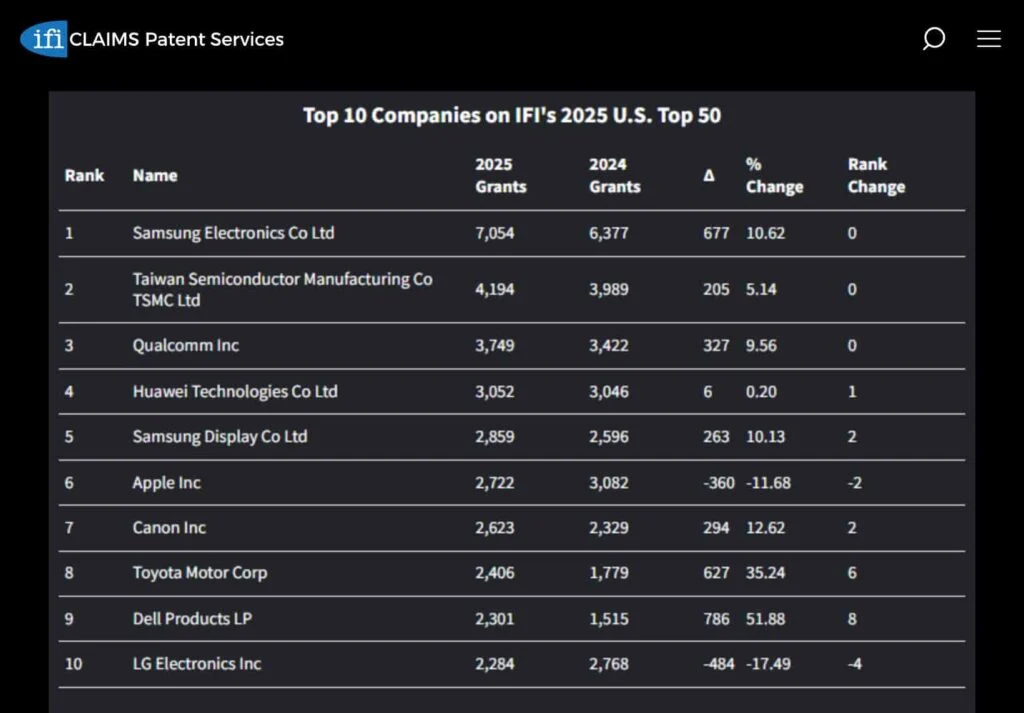Select the table title heading text

[x=511, y=115]
